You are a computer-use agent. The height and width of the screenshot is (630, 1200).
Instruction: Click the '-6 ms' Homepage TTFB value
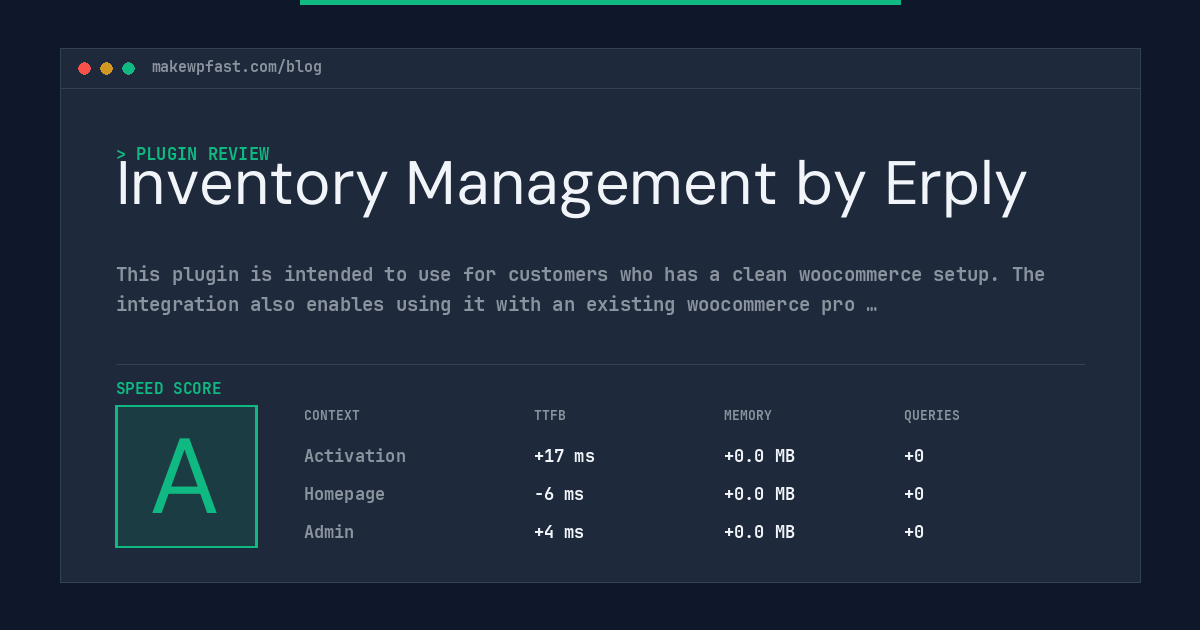click(x=559, y=494)
